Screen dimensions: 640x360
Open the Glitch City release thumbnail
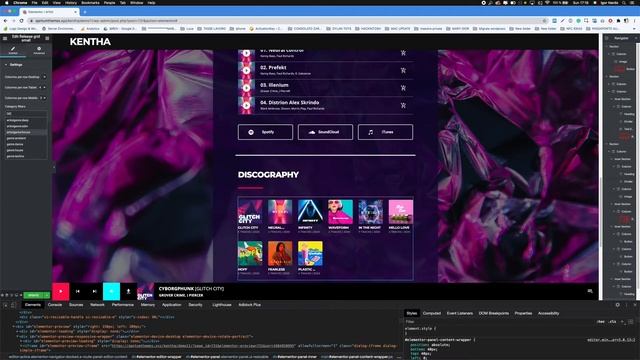point(250,212)
